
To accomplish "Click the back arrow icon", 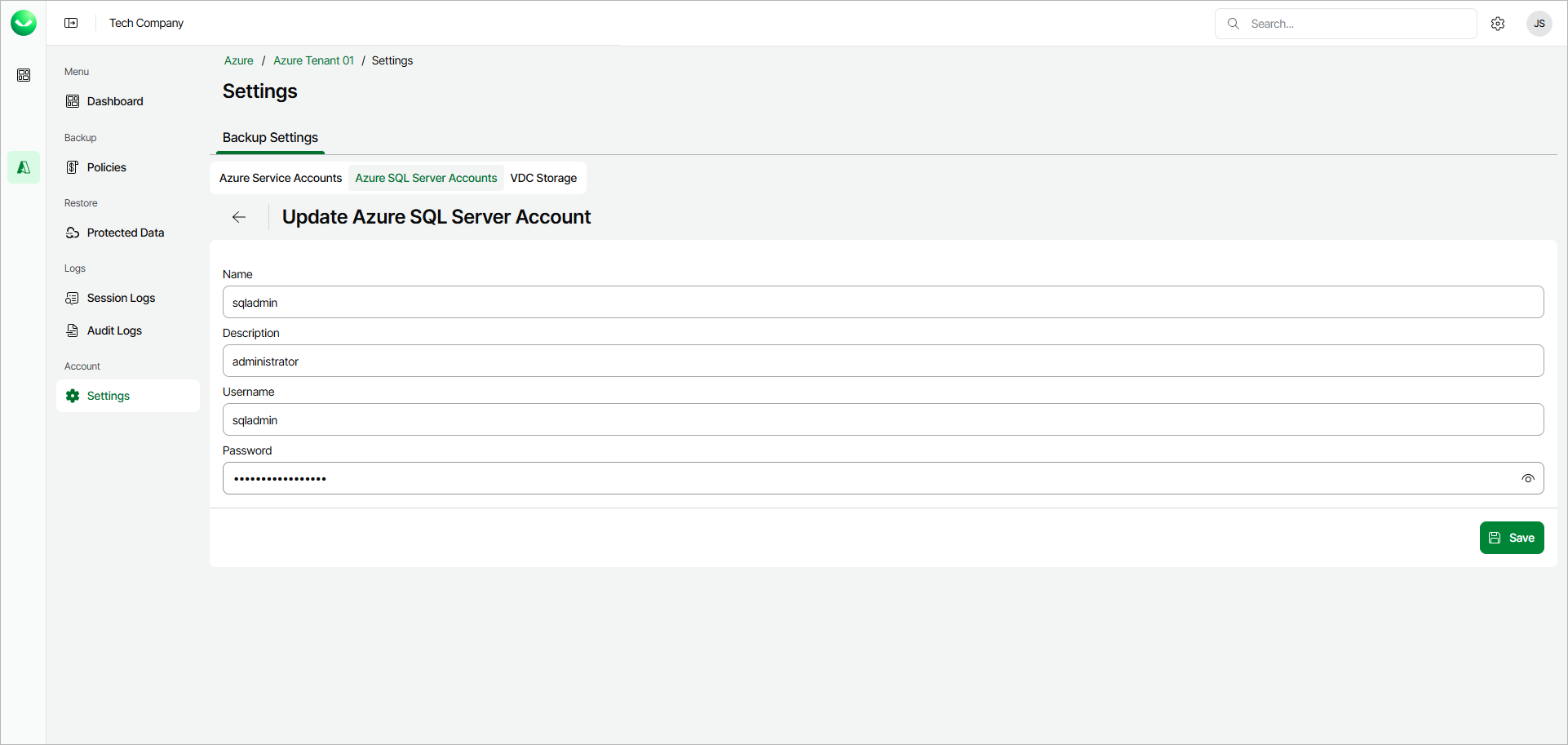I will pyautogui.click(x=239, y=217).
